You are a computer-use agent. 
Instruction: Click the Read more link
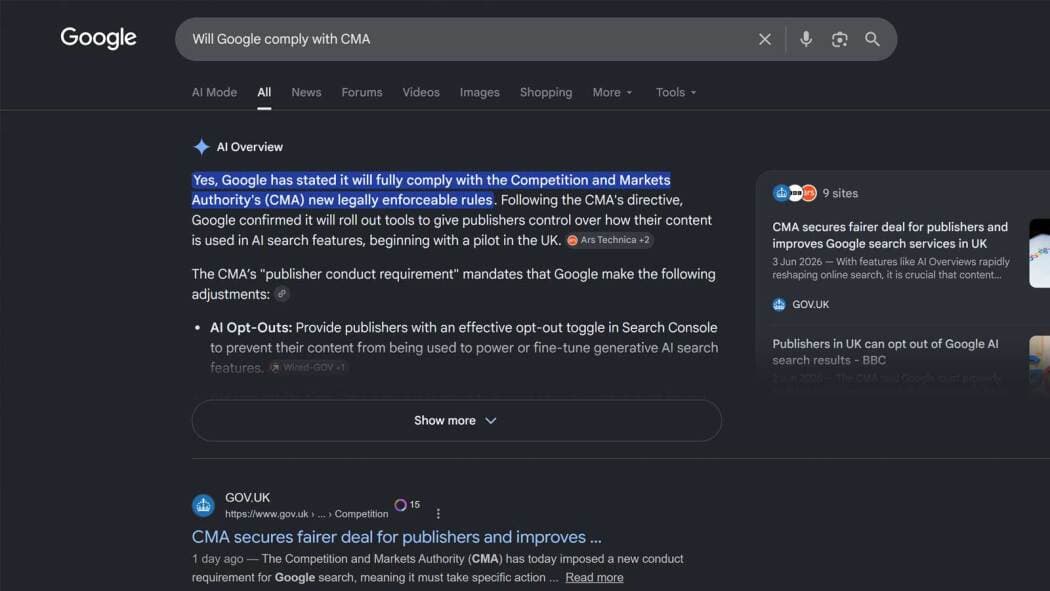click(594, 577)
